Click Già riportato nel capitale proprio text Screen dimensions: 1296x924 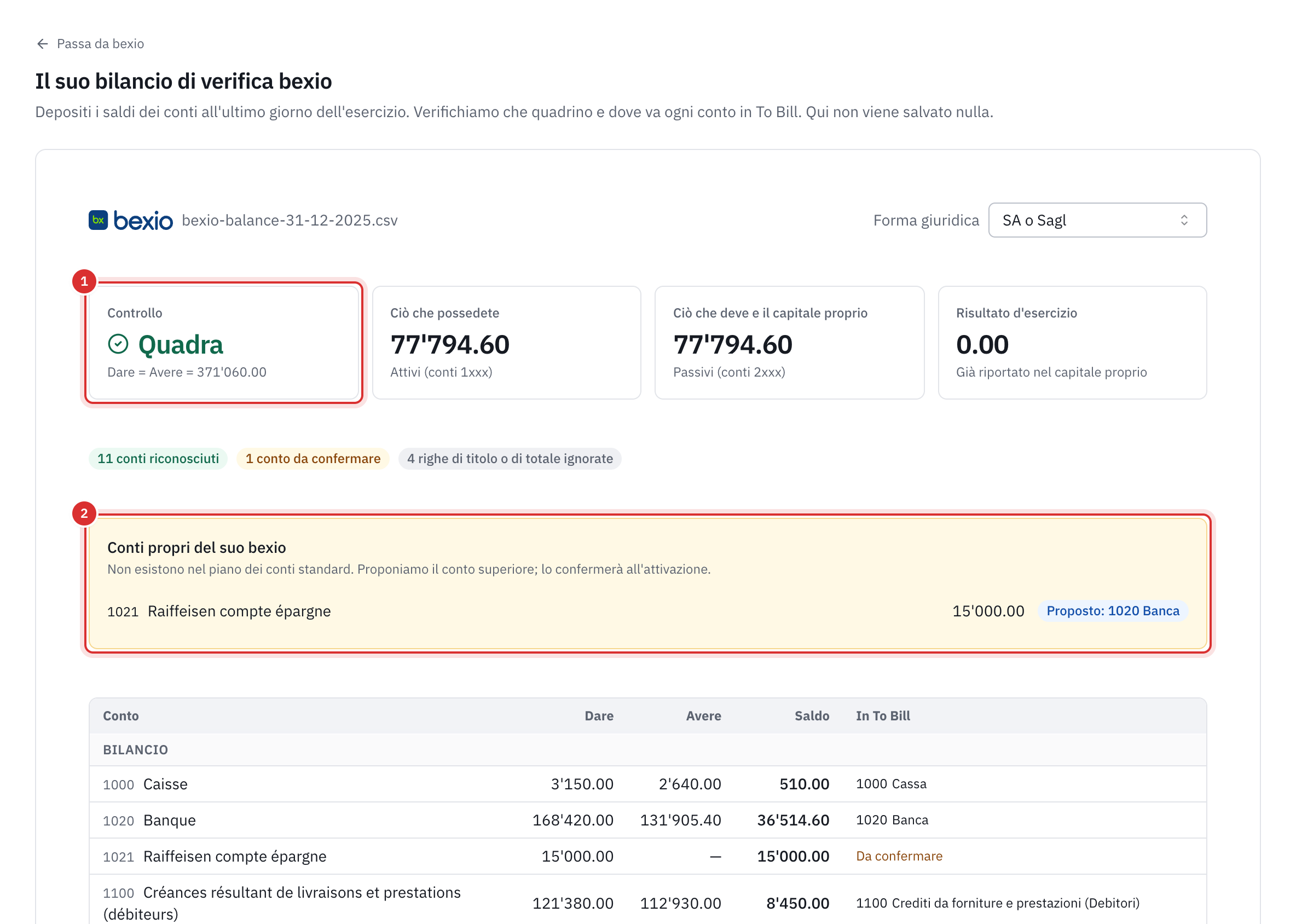pos(1051,372)
